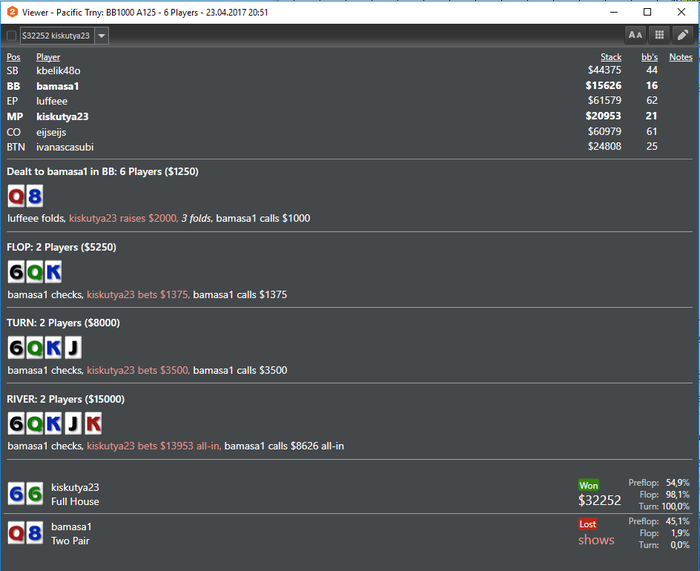Select player luffeee in EP row
The height and width of the screenshot is (571, 700).
(x=52, y=101)
